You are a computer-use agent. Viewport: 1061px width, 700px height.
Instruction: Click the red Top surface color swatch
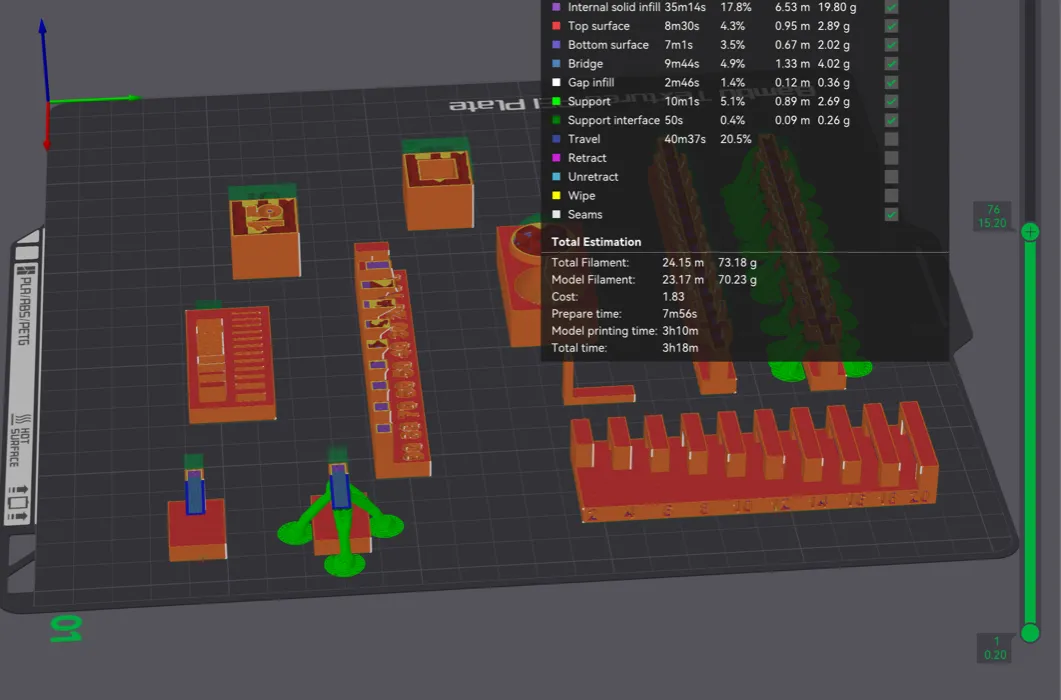click(x=556, y=26)
